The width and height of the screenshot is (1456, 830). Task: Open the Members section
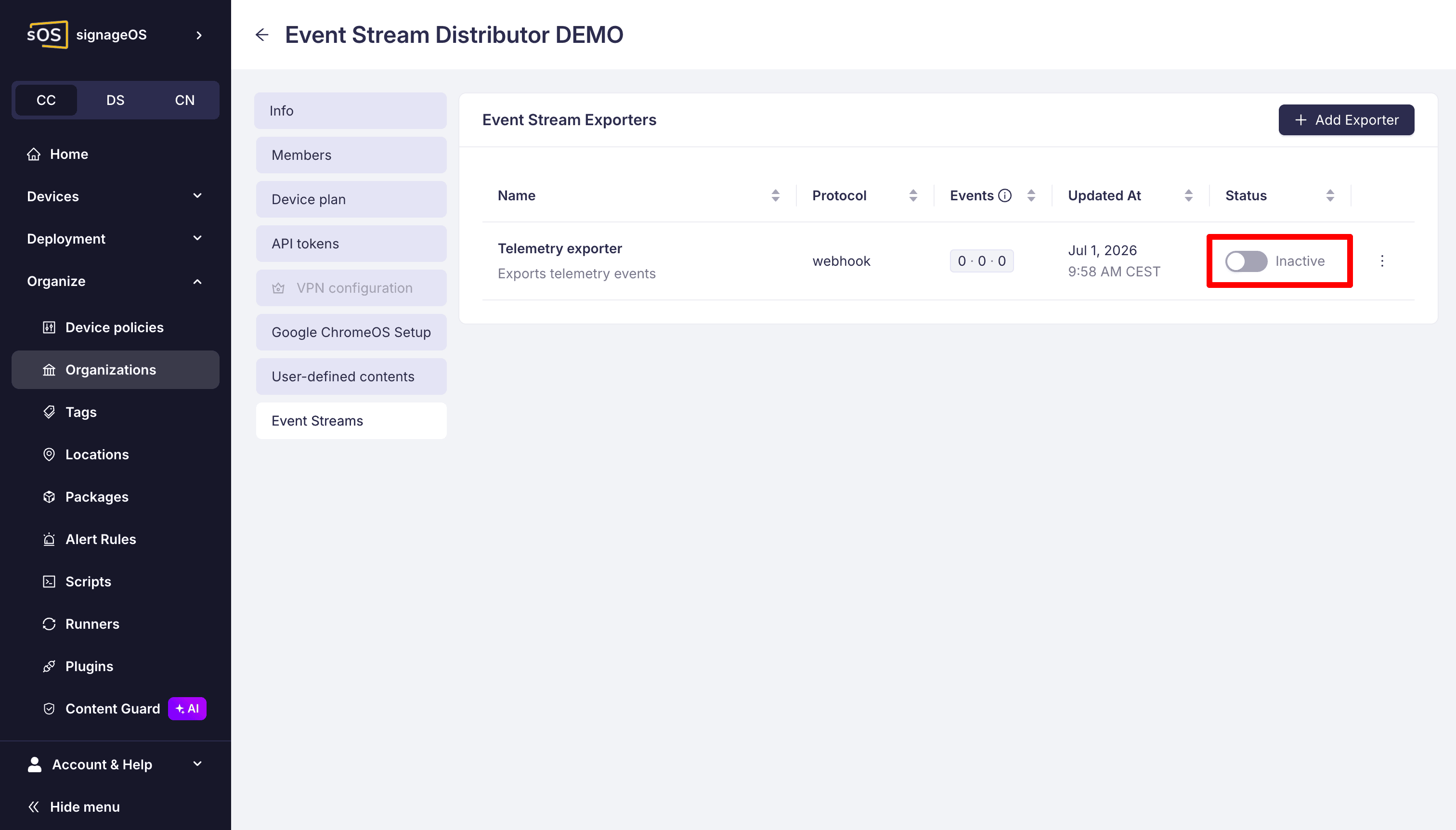pyautogui.click(x=351, y=155)
